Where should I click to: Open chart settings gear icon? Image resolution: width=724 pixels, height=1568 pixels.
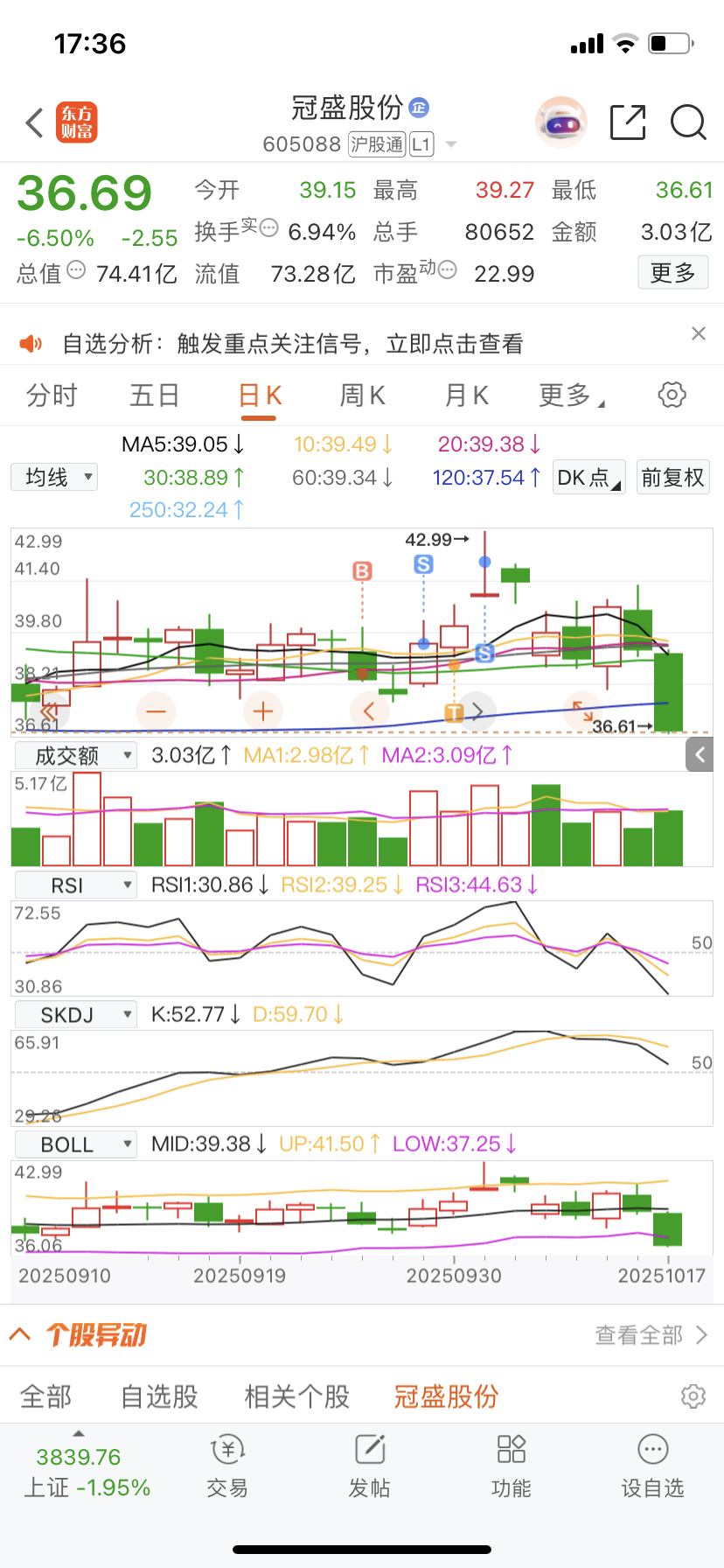pos(672,395)
